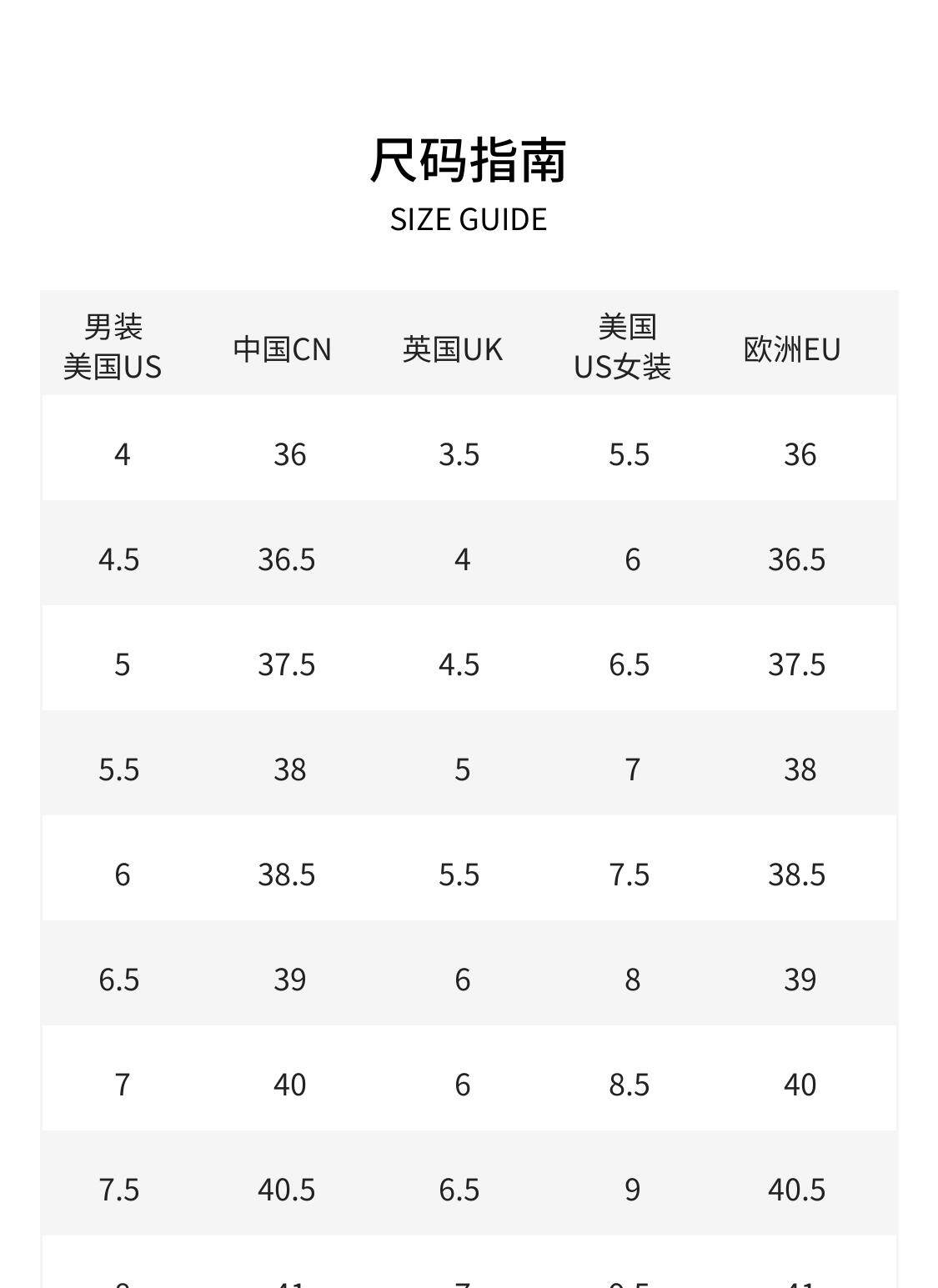Click size 4 in men's US column
Viewport: 938px width, 1288px height.
(123, 454)
